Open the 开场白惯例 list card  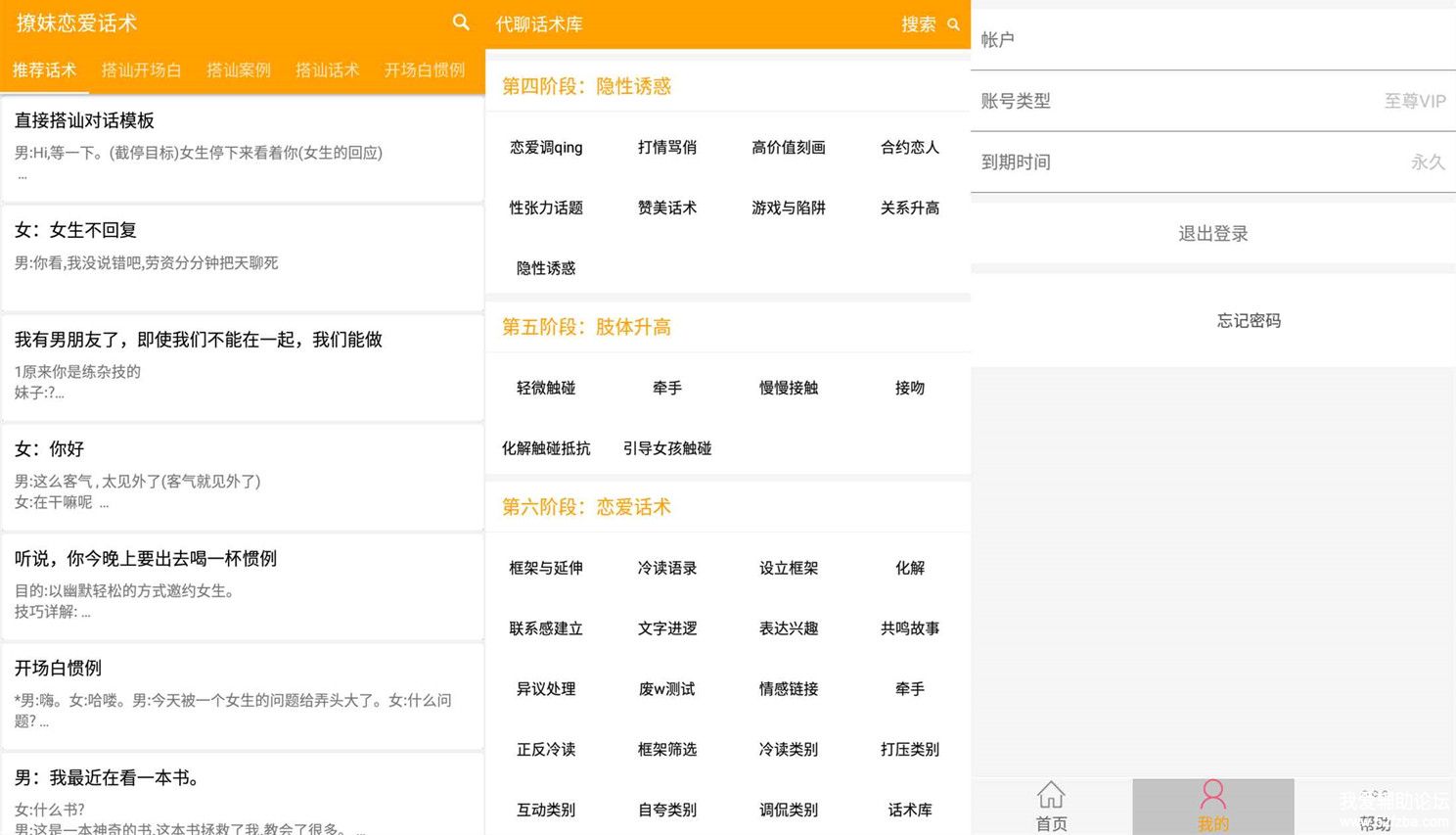pos(243,697)
